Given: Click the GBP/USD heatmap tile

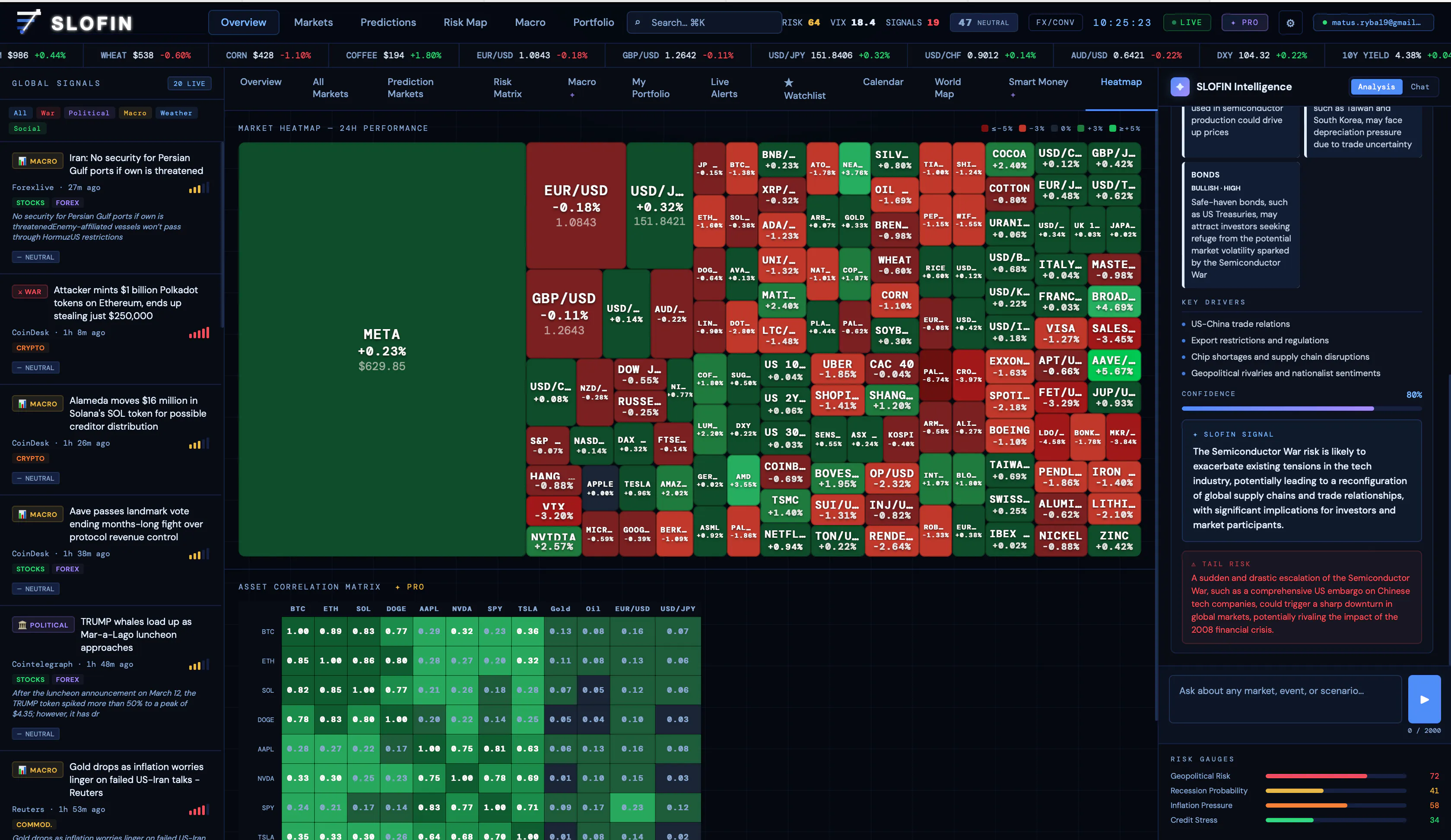Looking at the screenshot, I should [564, 314].
